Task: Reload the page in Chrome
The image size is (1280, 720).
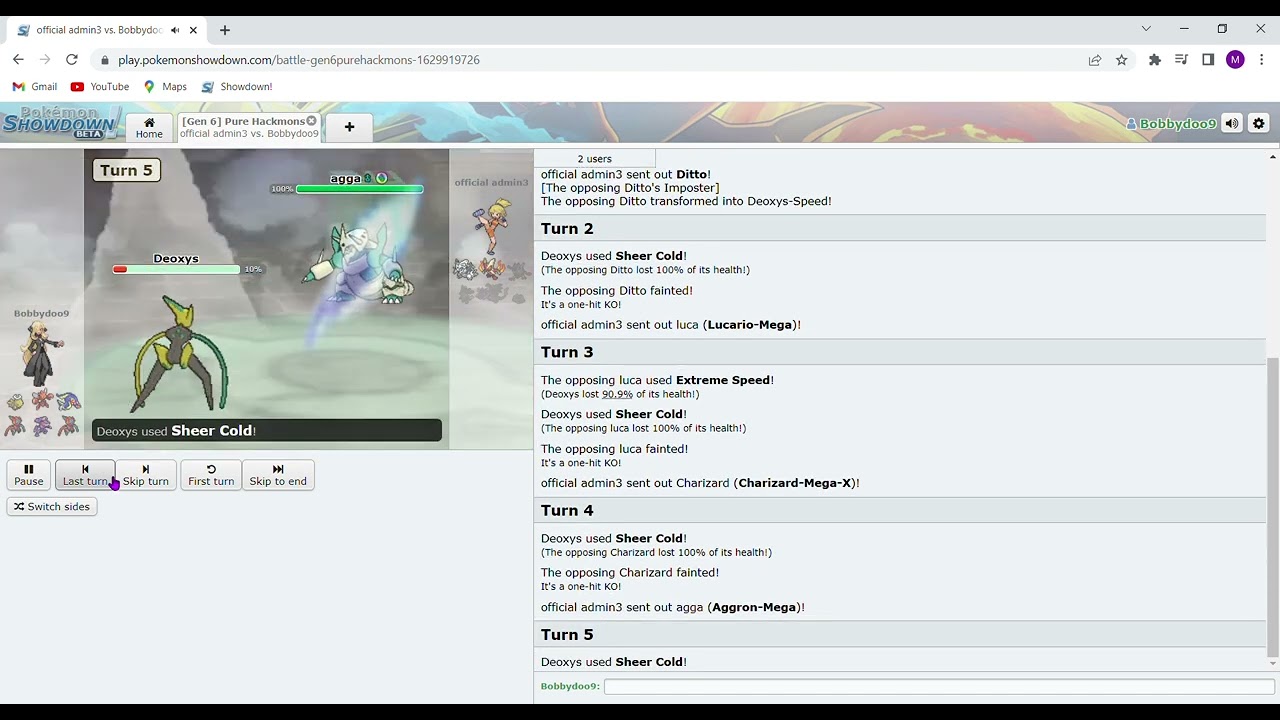Action: [x=72, y=60]
